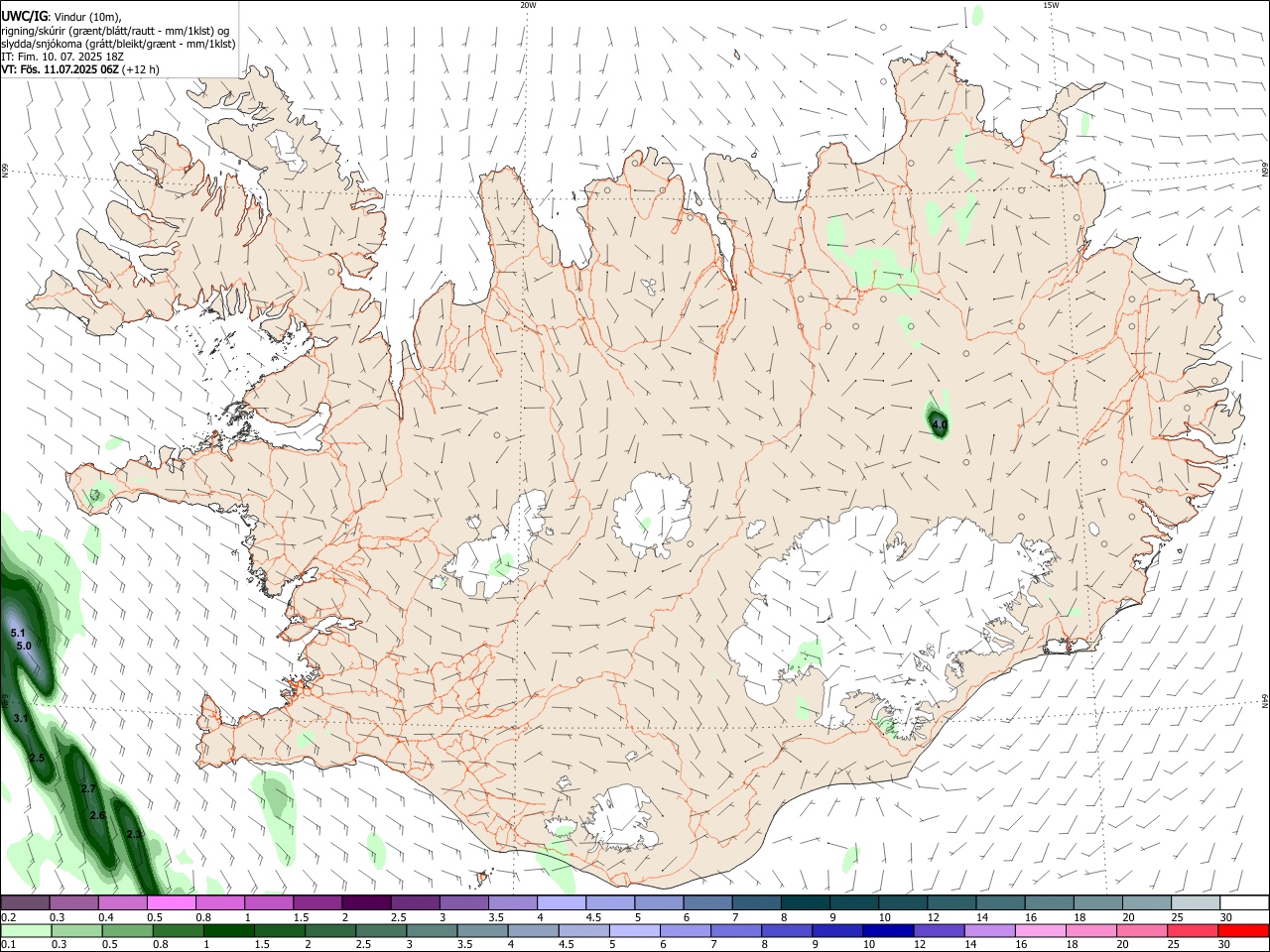Click the 'slydda/snjókoma' legend description line
Image resolution: width=1270 pixels, height=952 pixels.
coord(118,44)
